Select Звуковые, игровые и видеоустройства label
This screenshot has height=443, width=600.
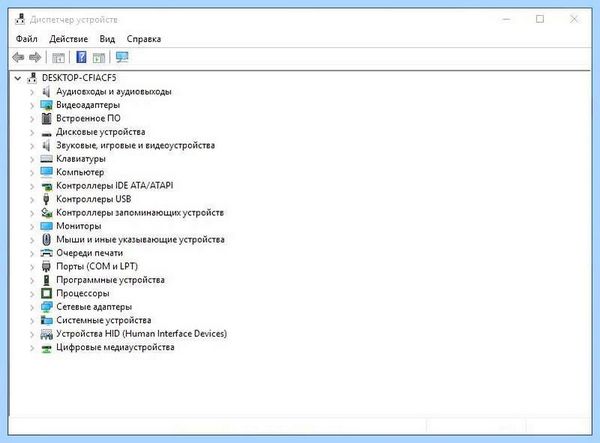pos(135,145)
